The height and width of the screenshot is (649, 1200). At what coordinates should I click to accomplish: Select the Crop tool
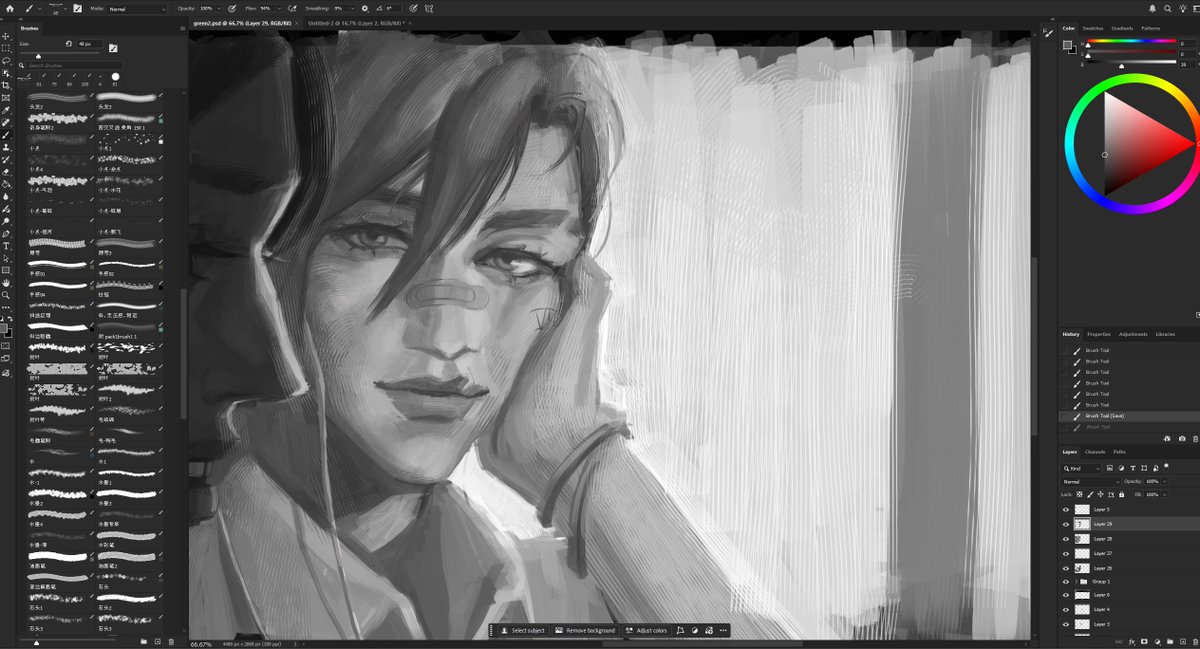coord(6,85)
